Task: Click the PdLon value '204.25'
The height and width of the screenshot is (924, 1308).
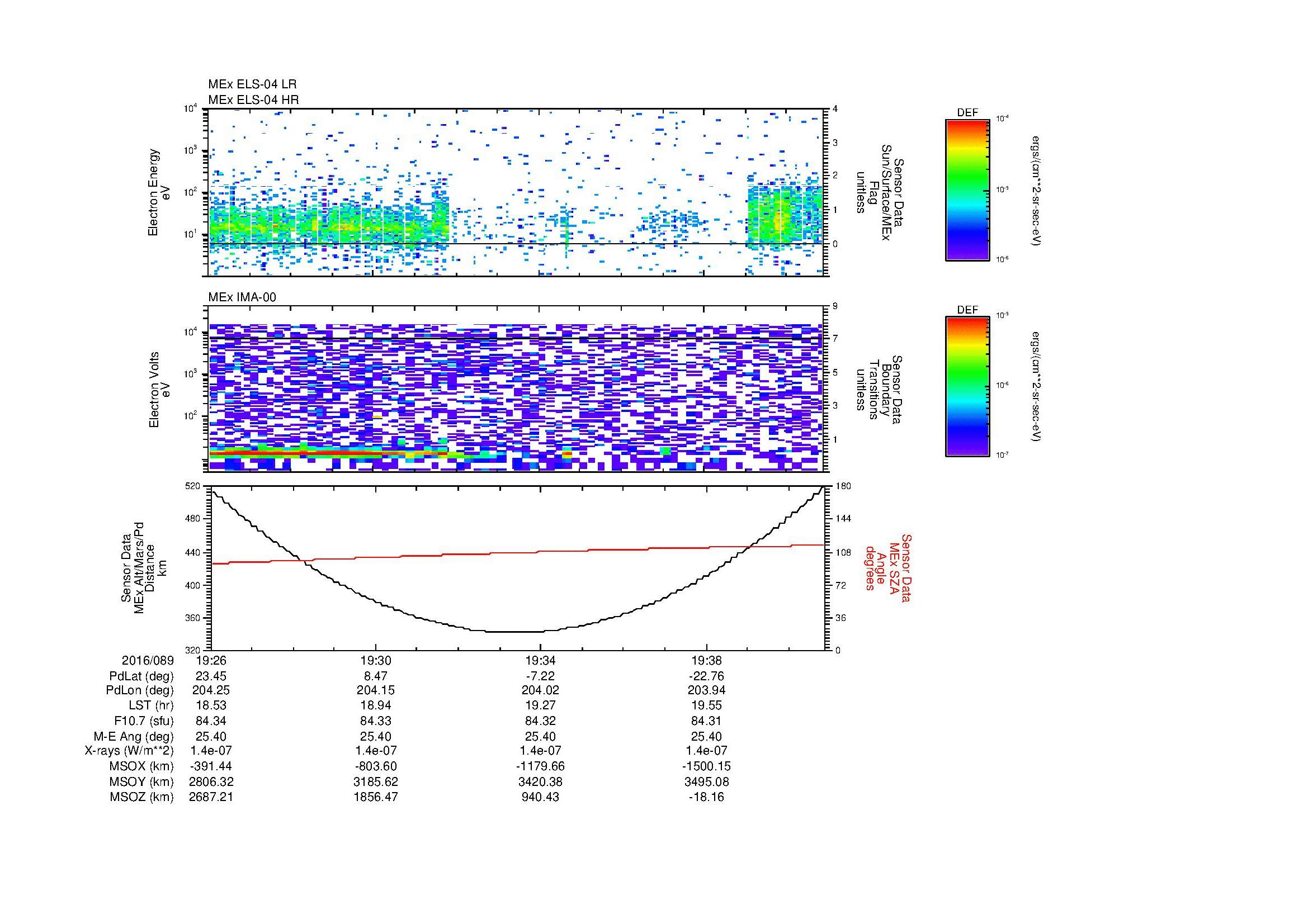Action: (211, 690)
